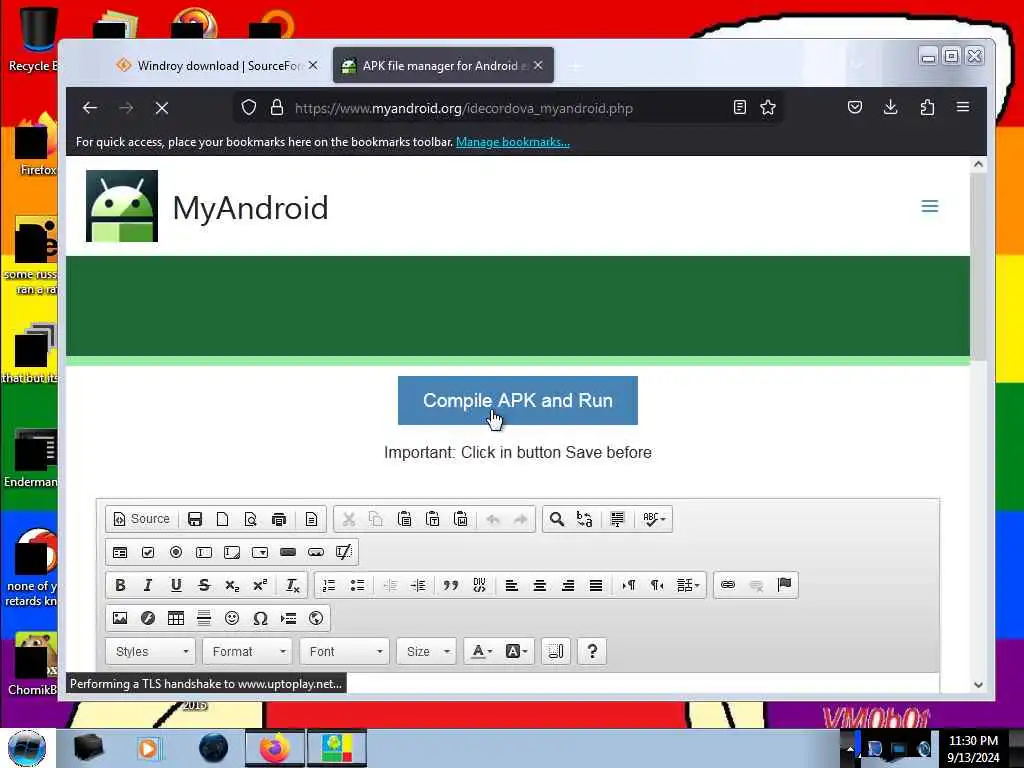Insert a bulleted list
Image resolution: width=1024 pixels, height=768 pixels.
coord(357,585)
